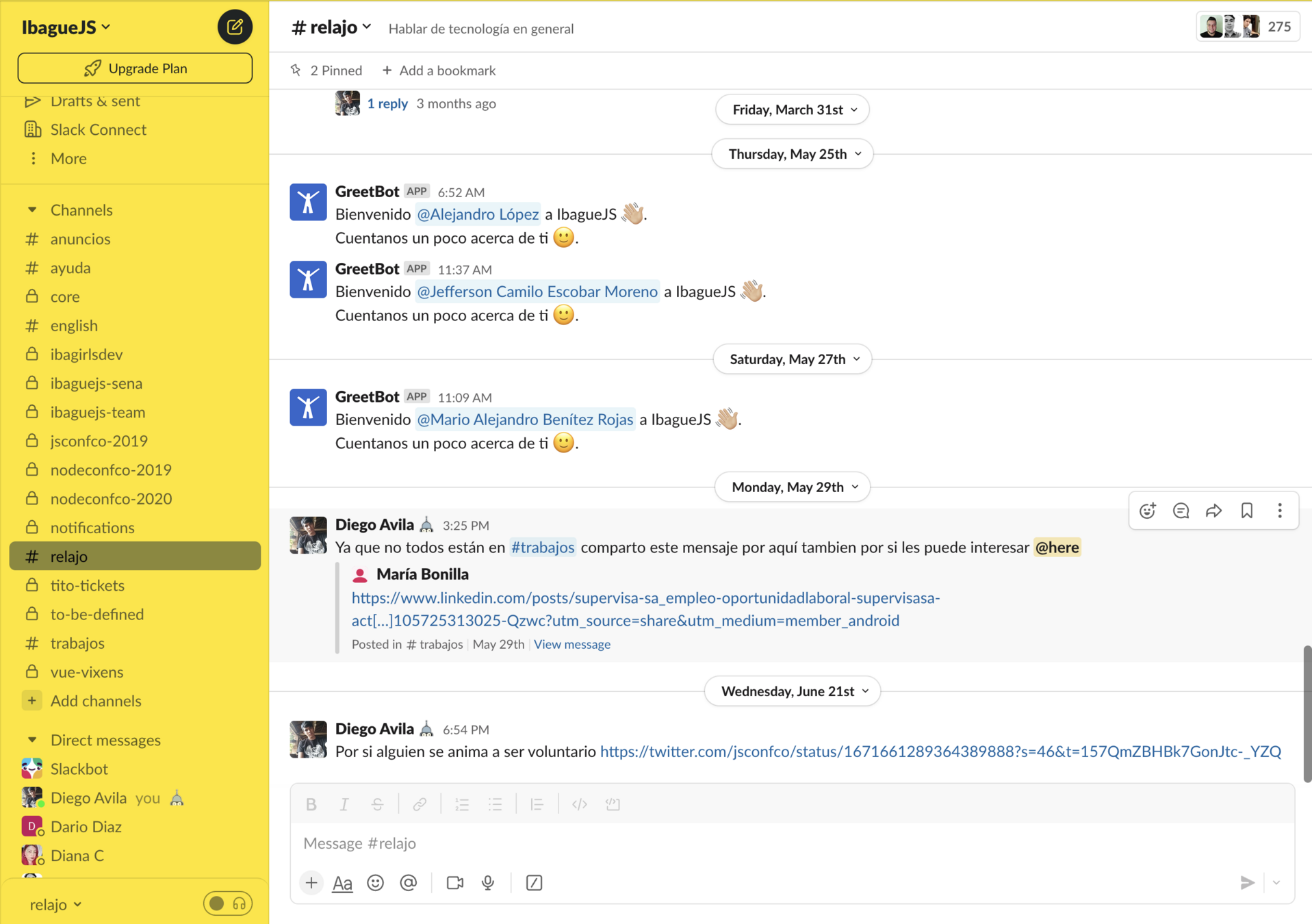The width and height of the screenshot is (1312, 924).
Task: Click the Message #relajo input field
Action: point(792,843)
